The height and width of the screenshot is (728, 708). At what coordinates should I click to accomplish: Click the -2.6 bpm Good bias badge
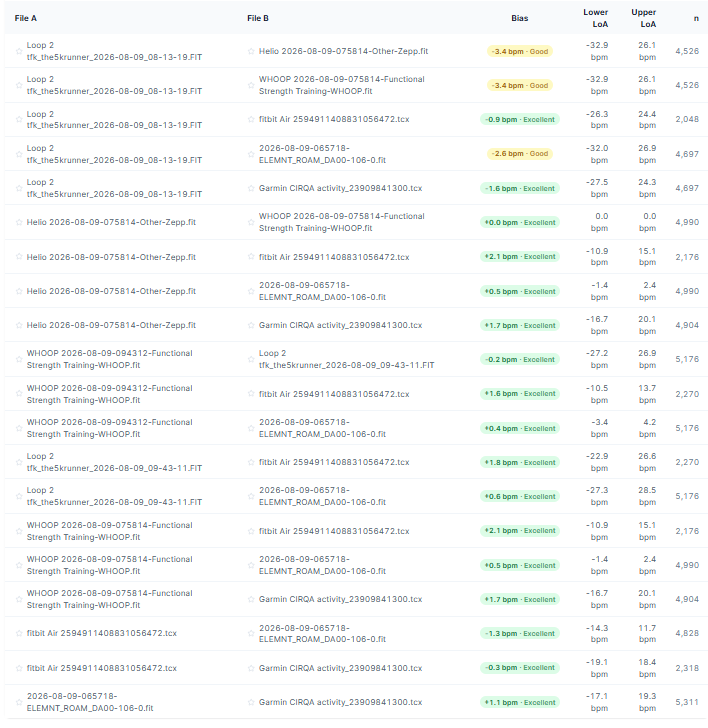[520, 154]
